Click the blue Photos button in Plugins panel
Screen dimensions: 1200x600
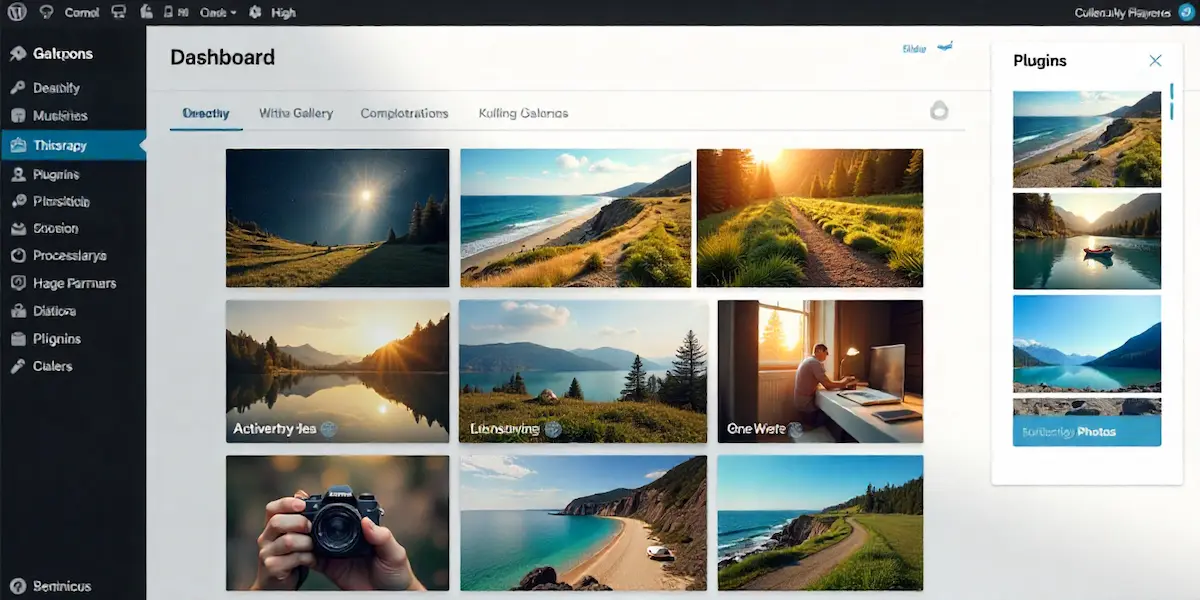pyautogui.click(x=1086, y=432)
